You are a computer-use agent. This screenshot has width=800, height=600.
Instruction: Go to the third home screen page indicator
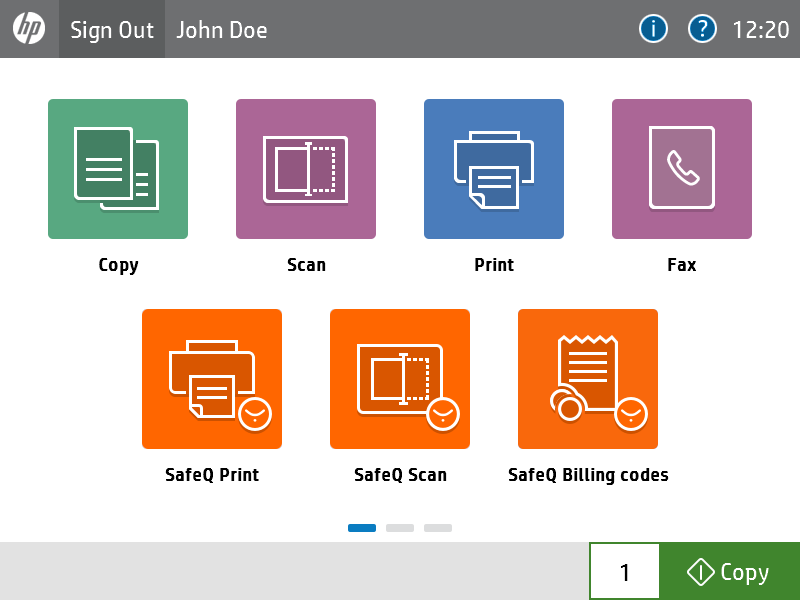click(x=438, y=527)
